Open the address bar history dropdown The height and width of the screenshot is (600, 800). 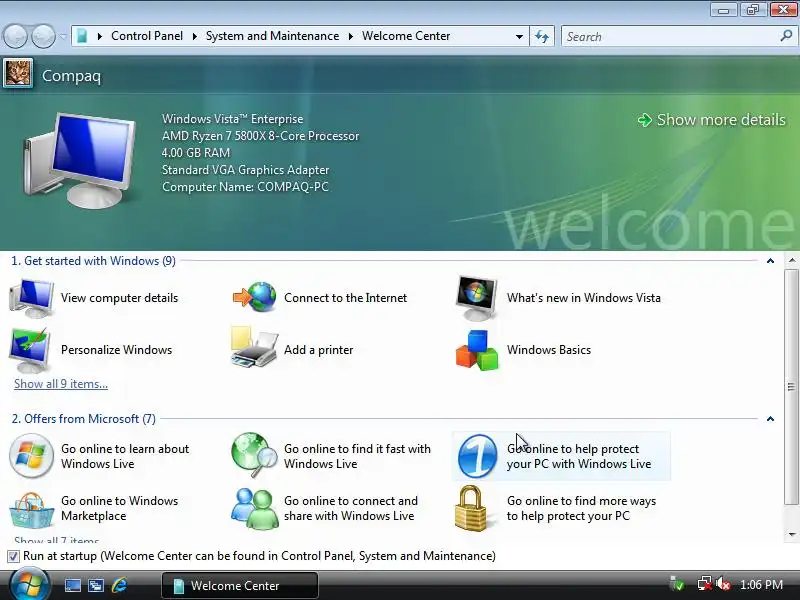519,37
